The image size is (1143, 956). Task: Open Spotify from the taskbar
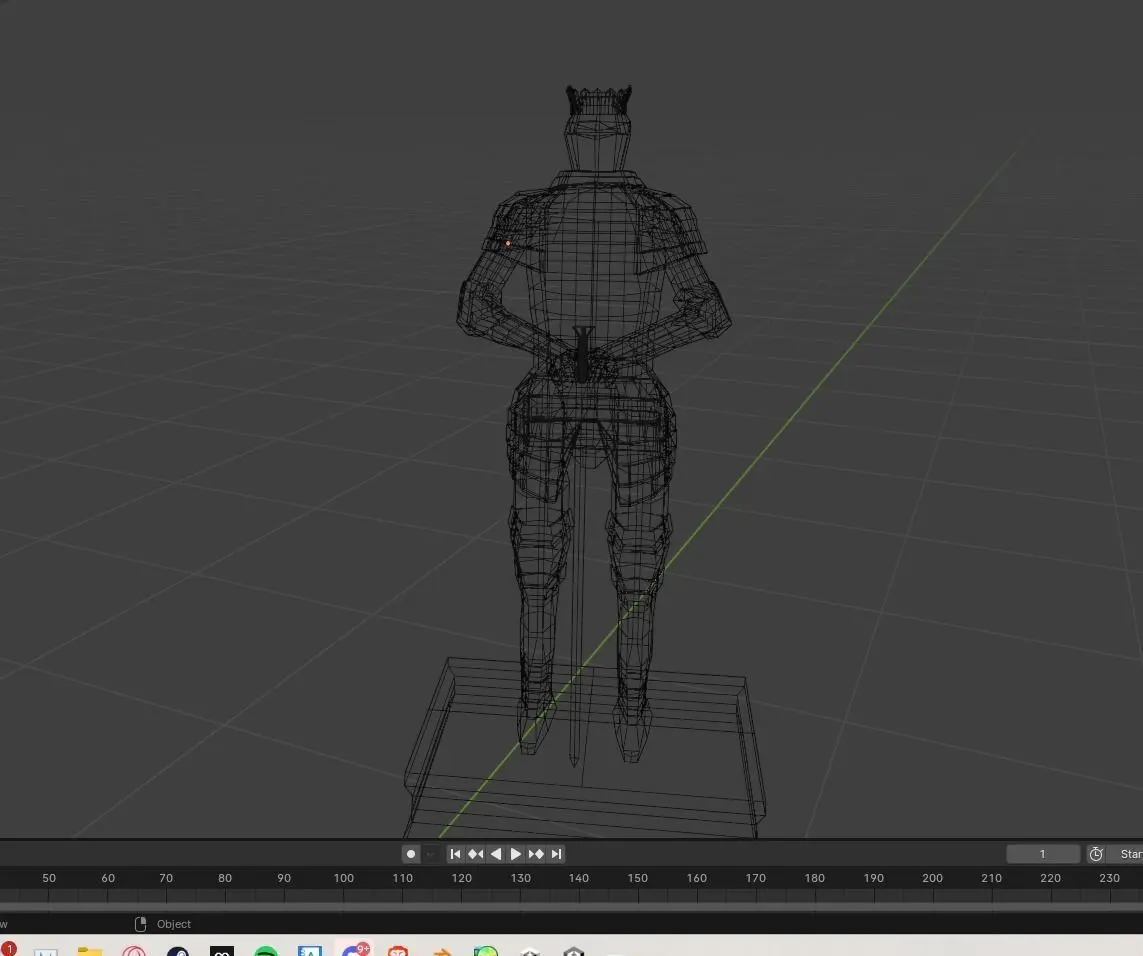click(266, 951)
